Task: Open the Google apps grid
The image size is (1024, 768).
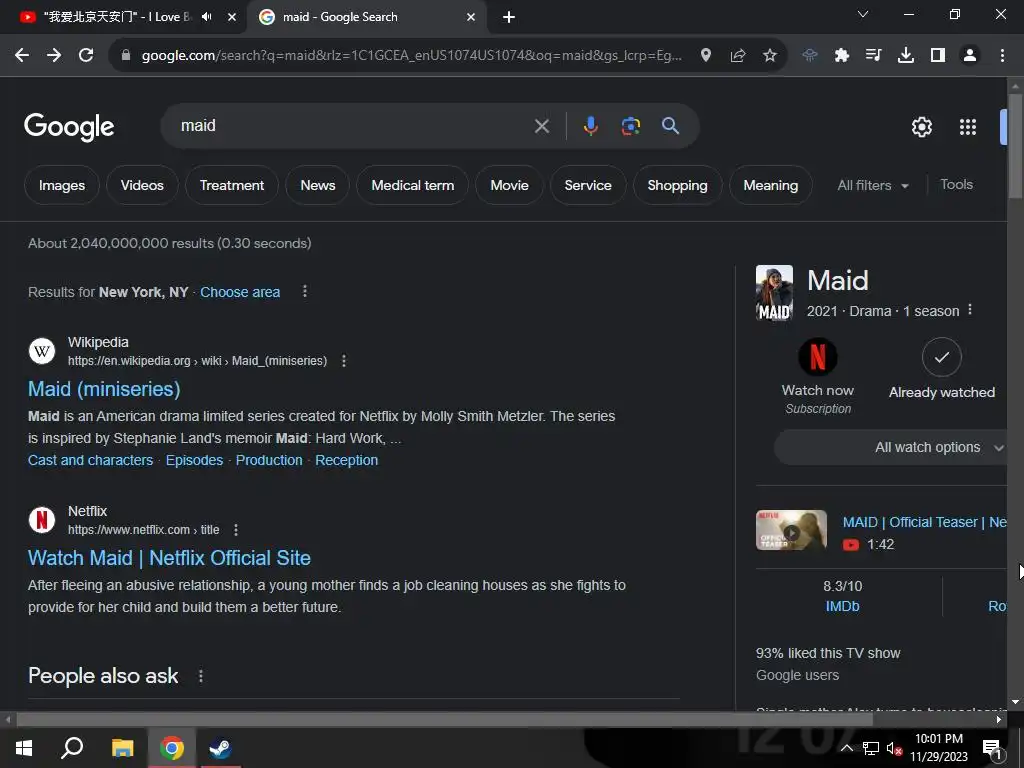Action: [968, 127]
